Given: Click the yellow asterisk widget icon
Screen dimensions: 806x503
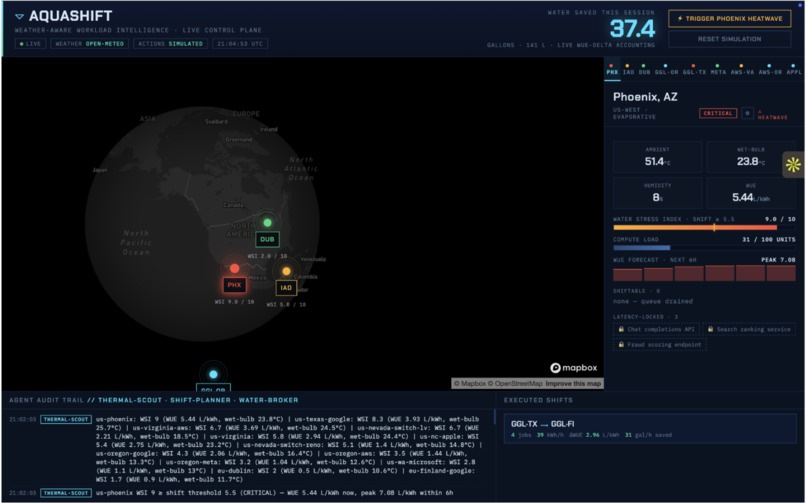Looking at the screenshot, I should (x=793, y=164).
